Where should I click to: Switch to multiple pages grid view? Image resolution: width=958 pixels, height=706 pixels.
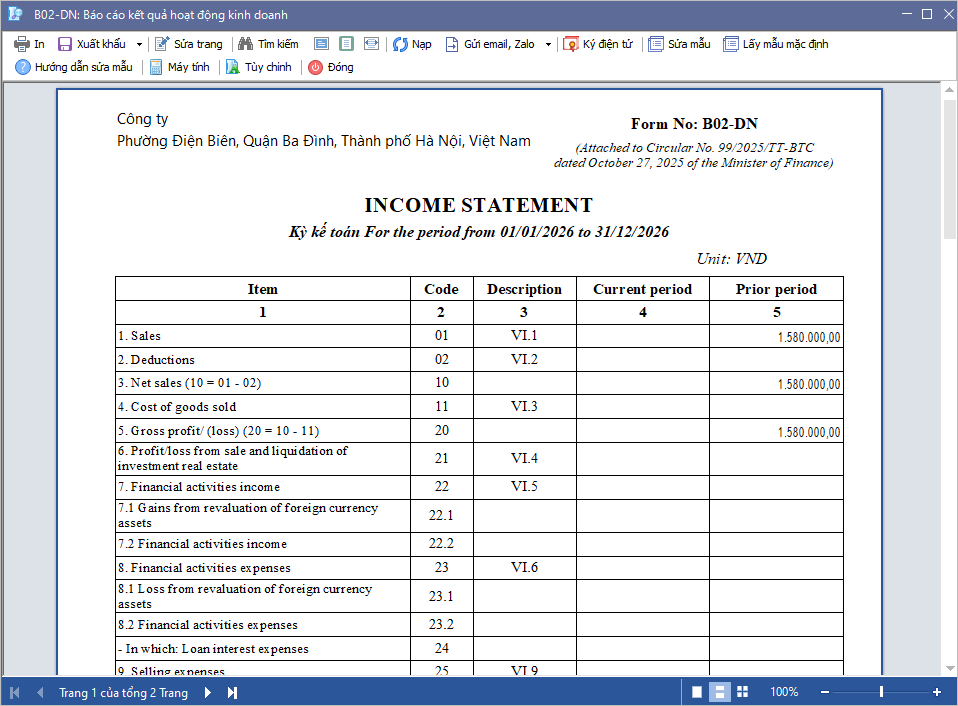(x=742, y=692)
